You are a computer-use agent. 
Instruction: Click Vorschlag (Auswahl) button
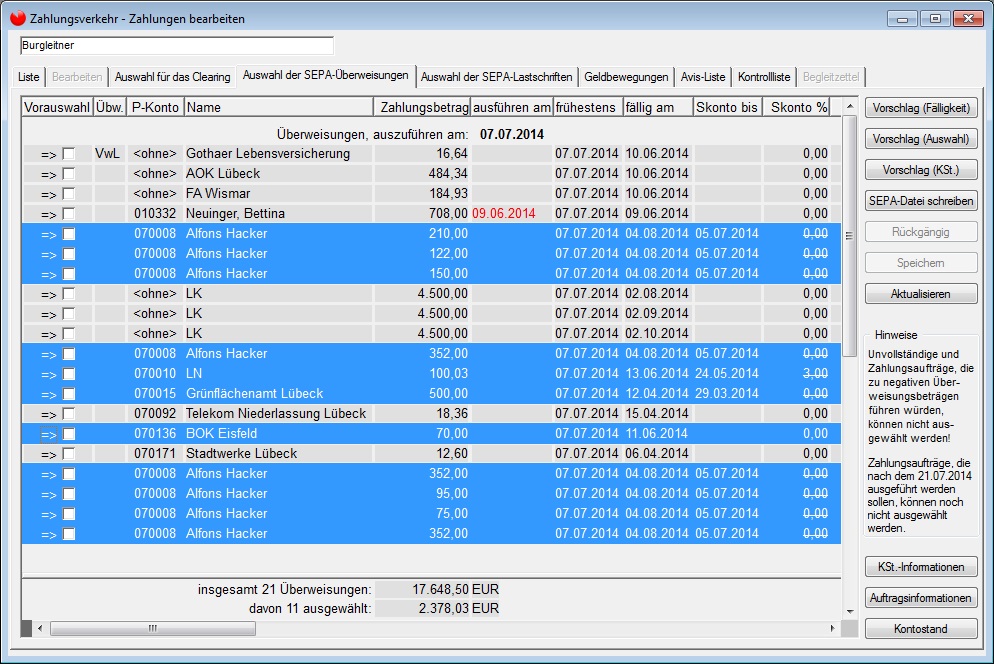pos(921,139)
